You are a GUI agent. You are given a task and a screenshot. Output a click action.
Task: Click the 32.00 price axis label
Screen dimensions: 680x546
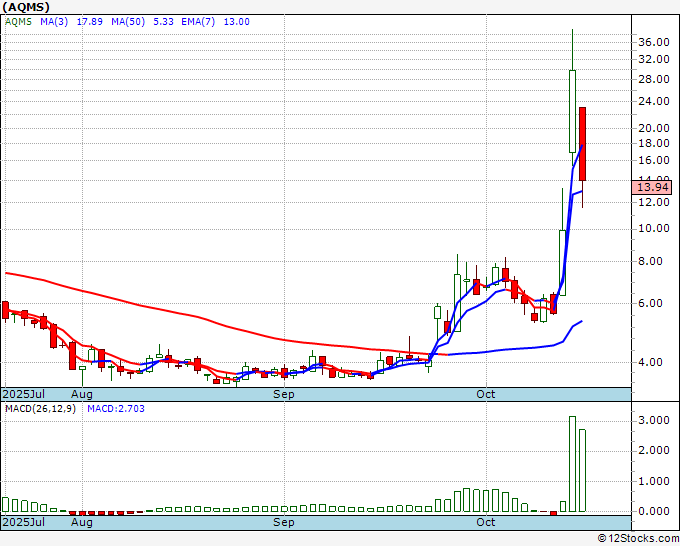click(x=654, y=59)
